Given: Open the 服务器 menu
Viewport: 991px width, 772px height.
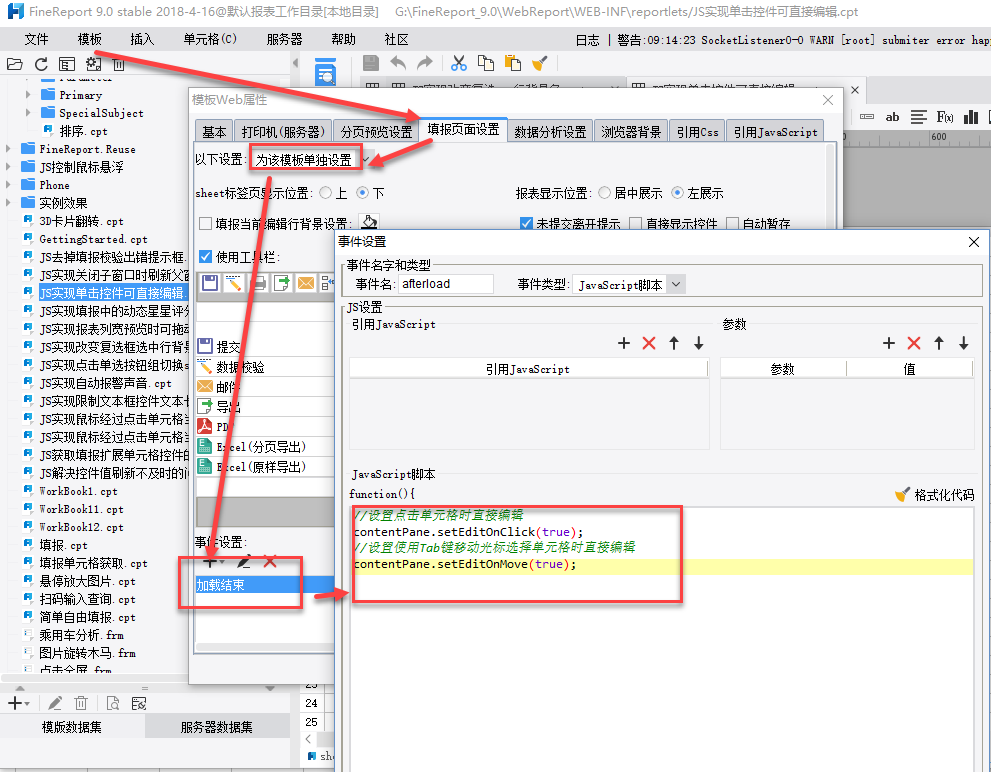Looking at the screenshot, I should click(x=284, y=39).
